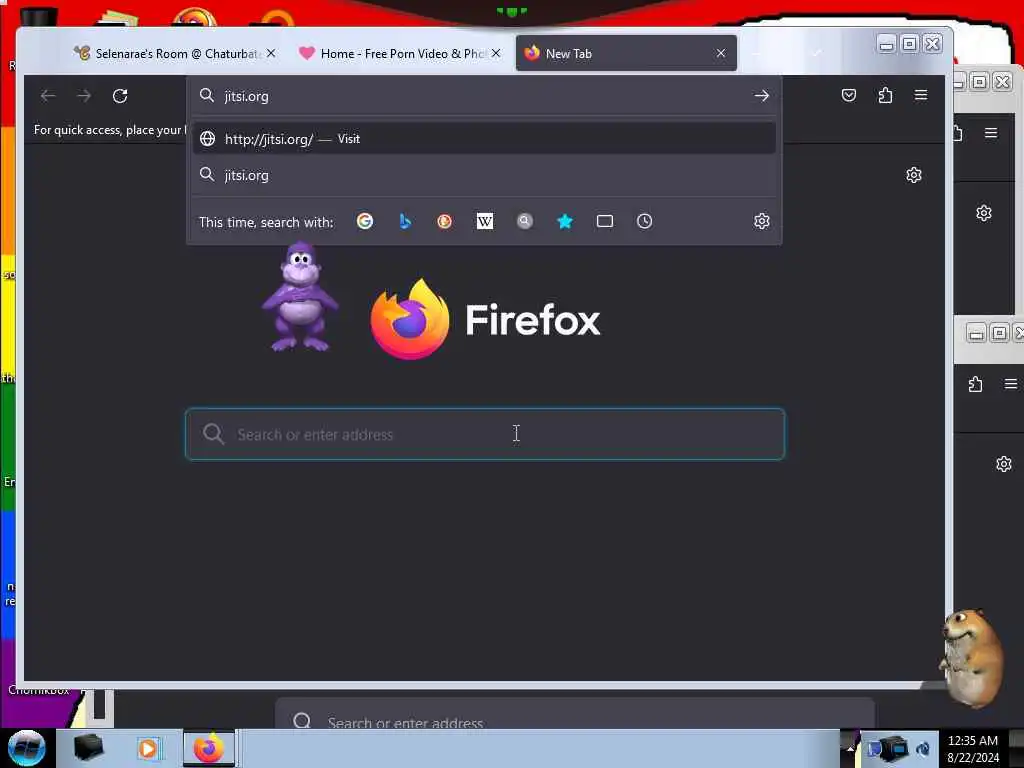The width and height of the screenshot is (1024, 768).
Task: Open the hamburger menu in third background window
Action: pos(1011,384)
